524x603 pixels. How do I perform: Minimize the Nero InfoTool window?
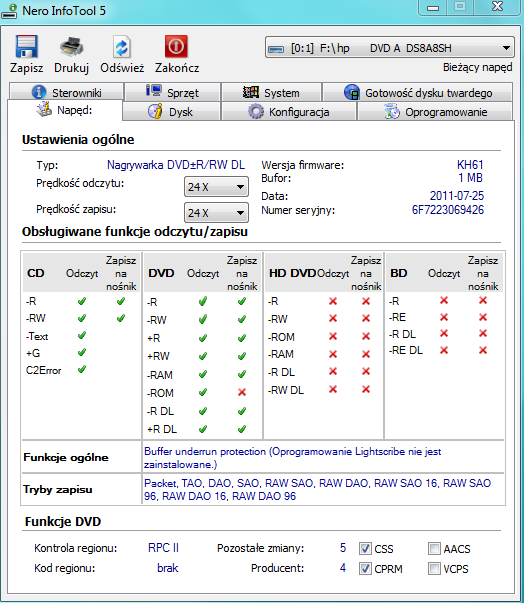coord(433,7)
